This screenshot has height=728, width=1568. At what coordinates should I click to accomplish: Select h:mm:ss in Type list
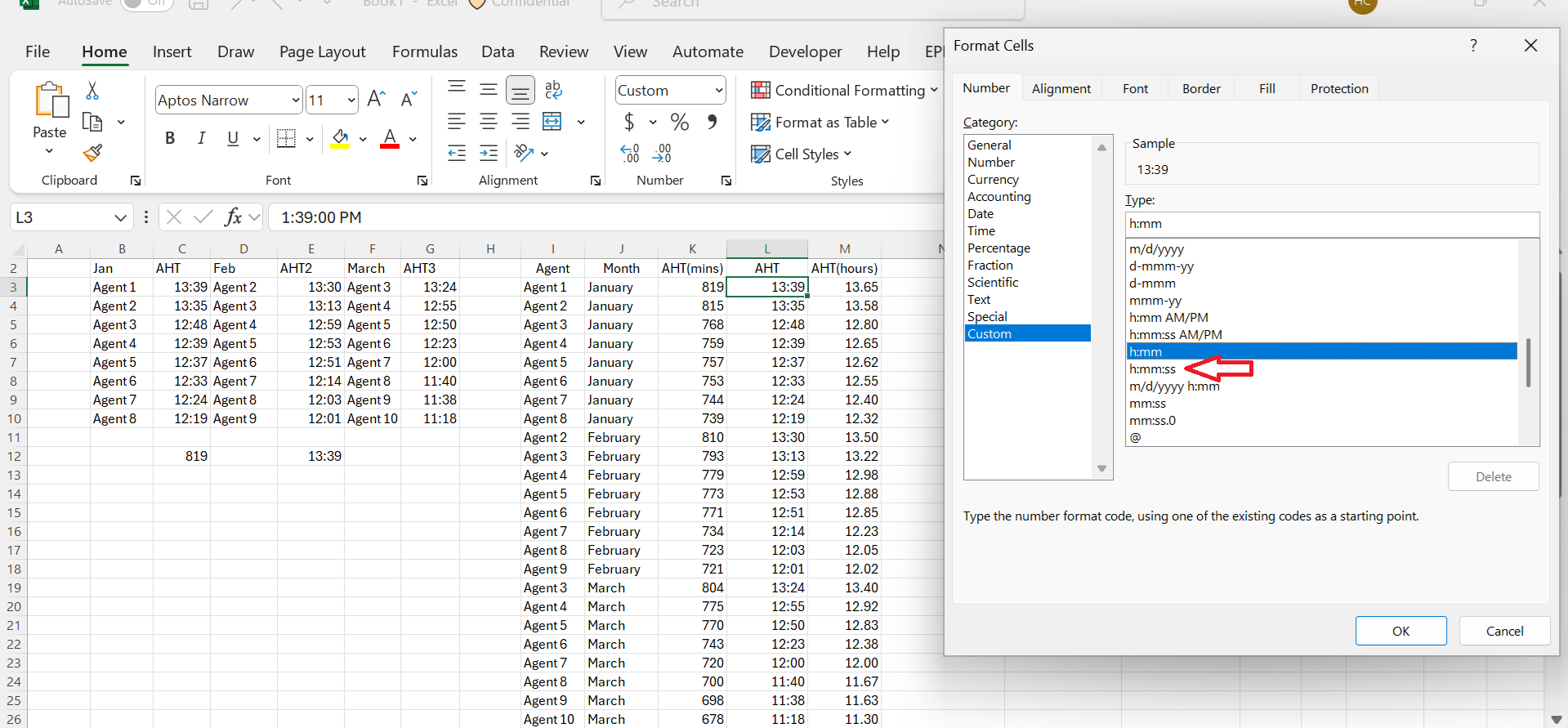(x=1152, y=368)
